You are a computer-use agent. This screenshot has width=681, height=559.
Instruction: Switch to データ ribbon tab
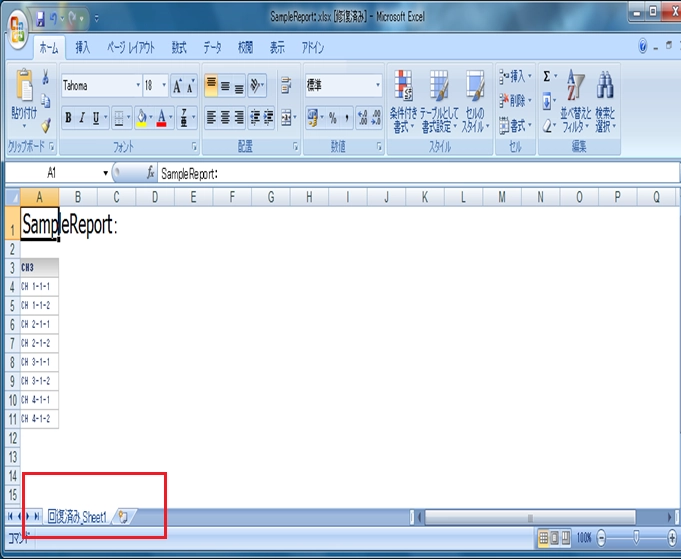pos(212,48)
